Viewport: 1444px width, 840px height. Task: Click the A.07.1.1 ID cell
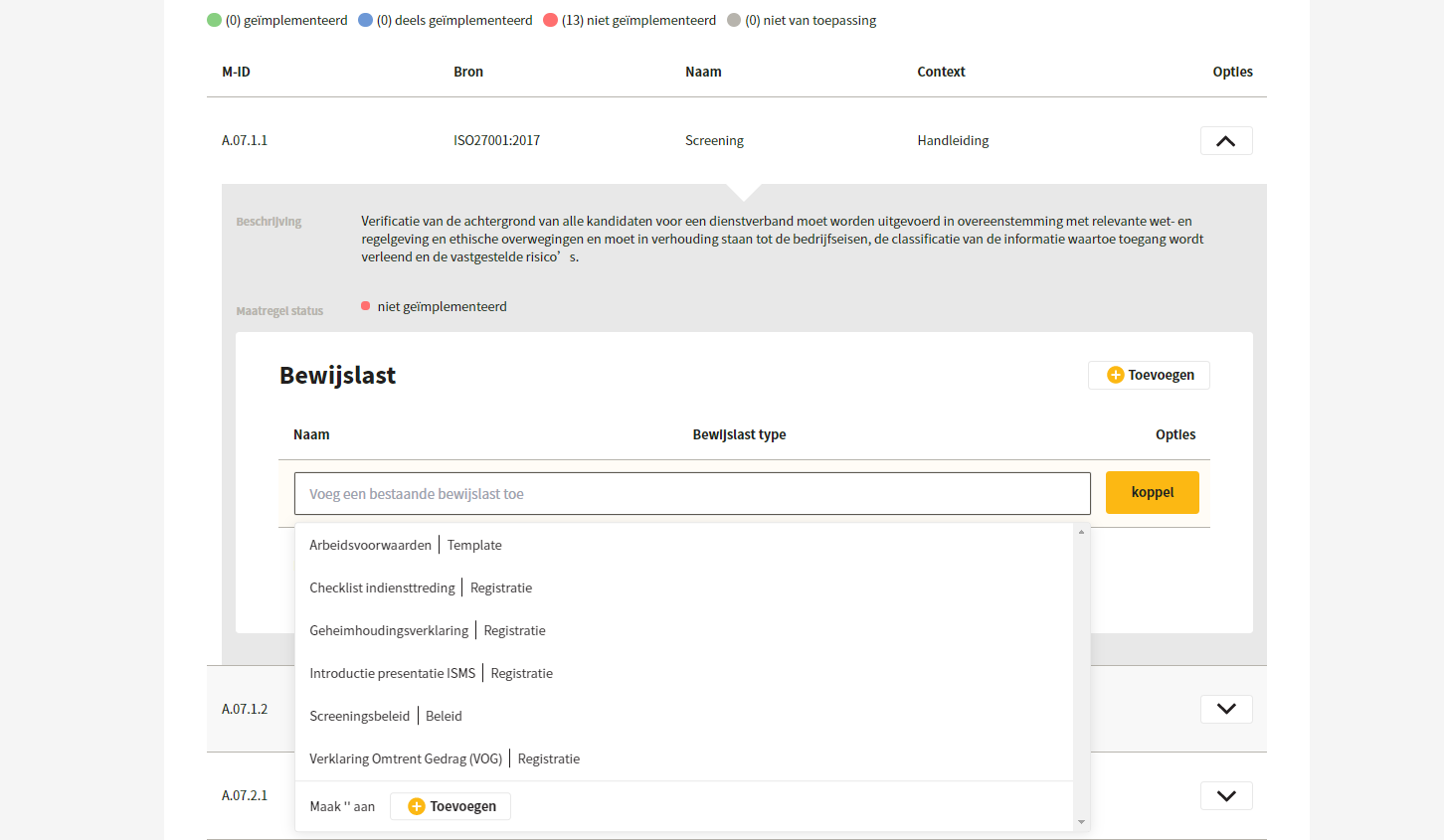tap(245, 140)
